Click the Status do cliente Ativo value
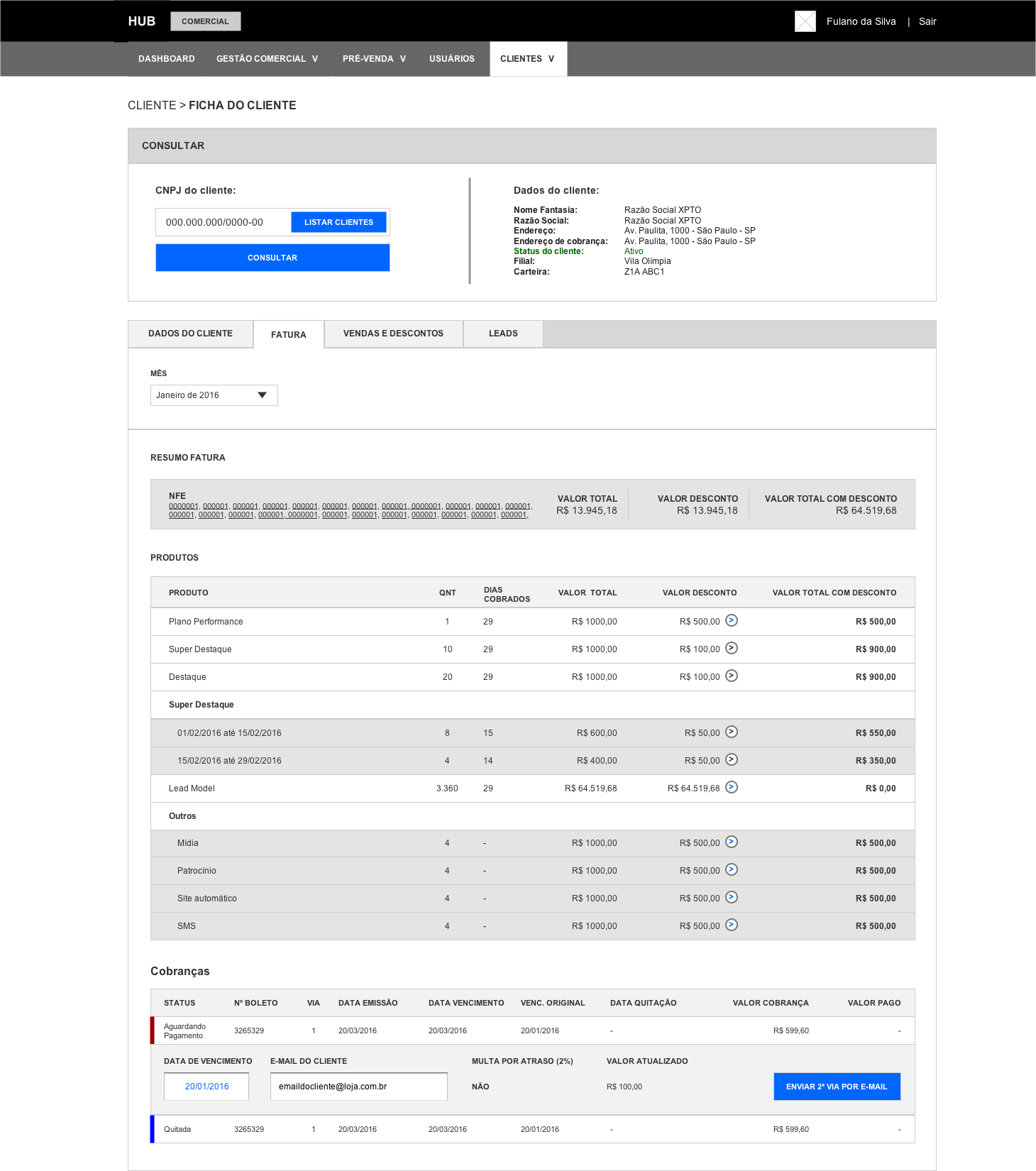The image size is (1036, 1171). (x=634, y=251)
